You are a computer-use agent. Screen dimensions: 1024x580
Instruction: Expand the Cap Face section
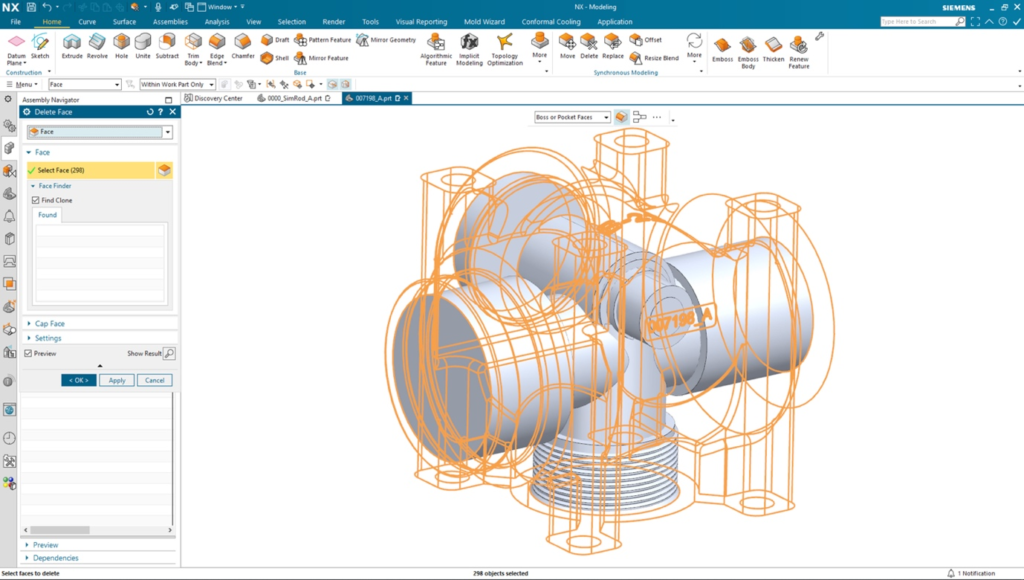50,323
